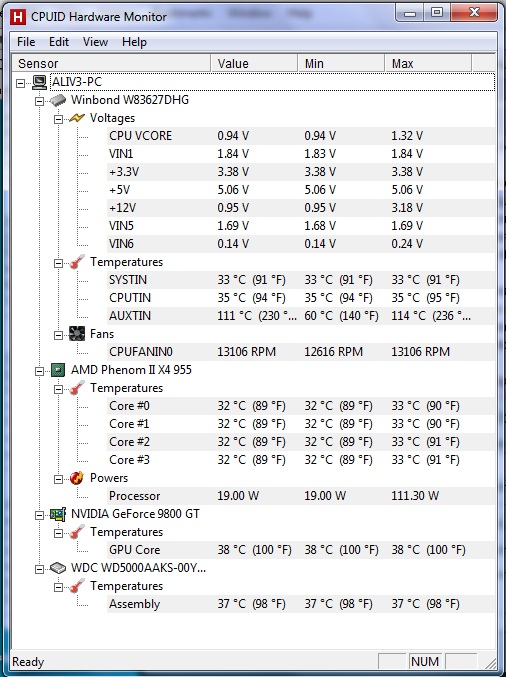
Task: Collapse the Temperatures group under NVIDIA GeForce
Action: tap(58, 533)
